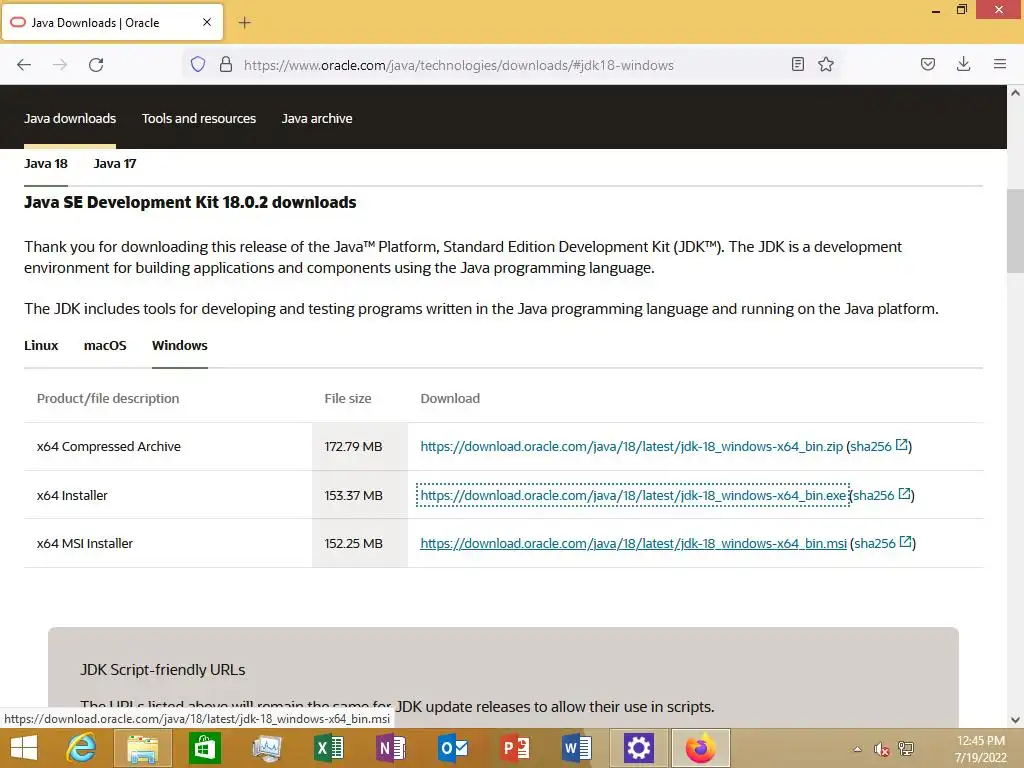Download the jdk-18 windows x64 msi link

(633, 543)
